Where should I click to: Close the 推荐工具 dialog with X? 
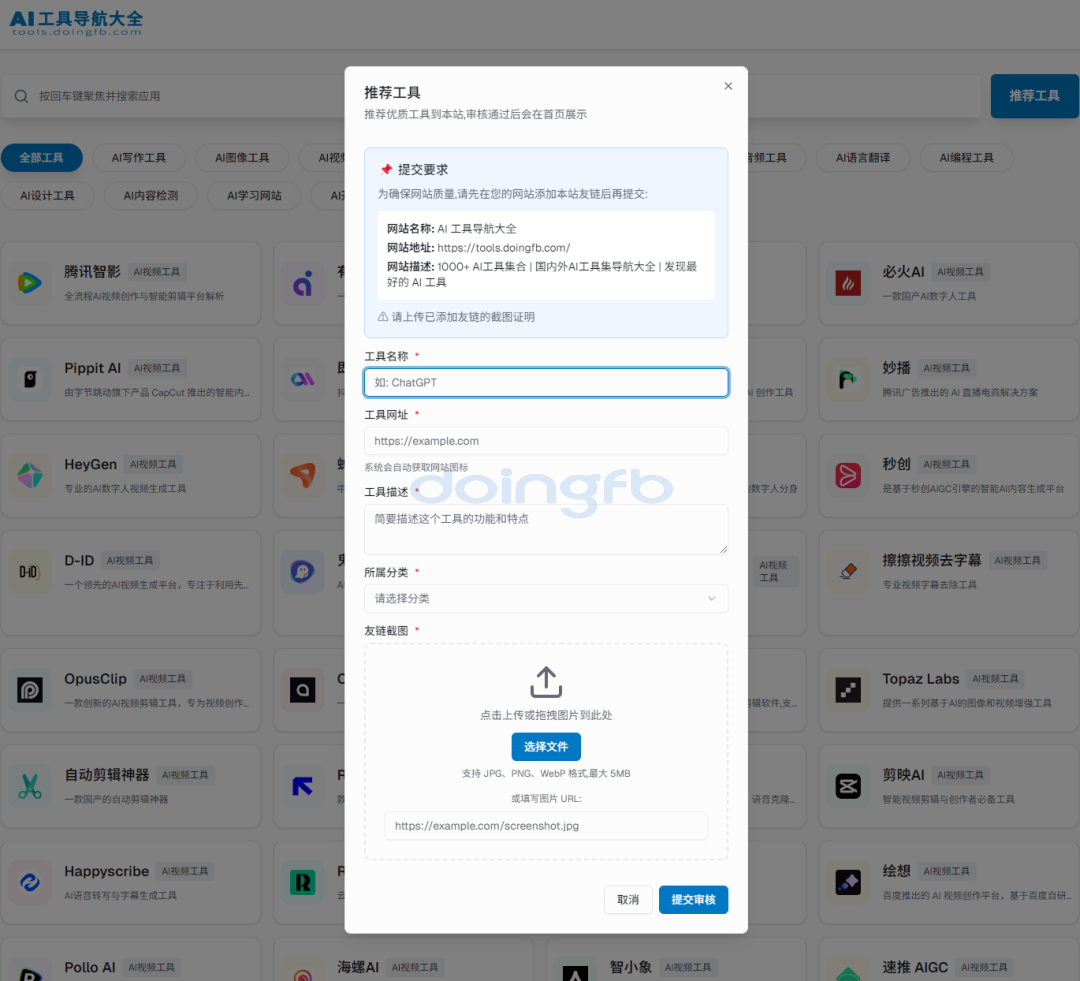[728, 86]
